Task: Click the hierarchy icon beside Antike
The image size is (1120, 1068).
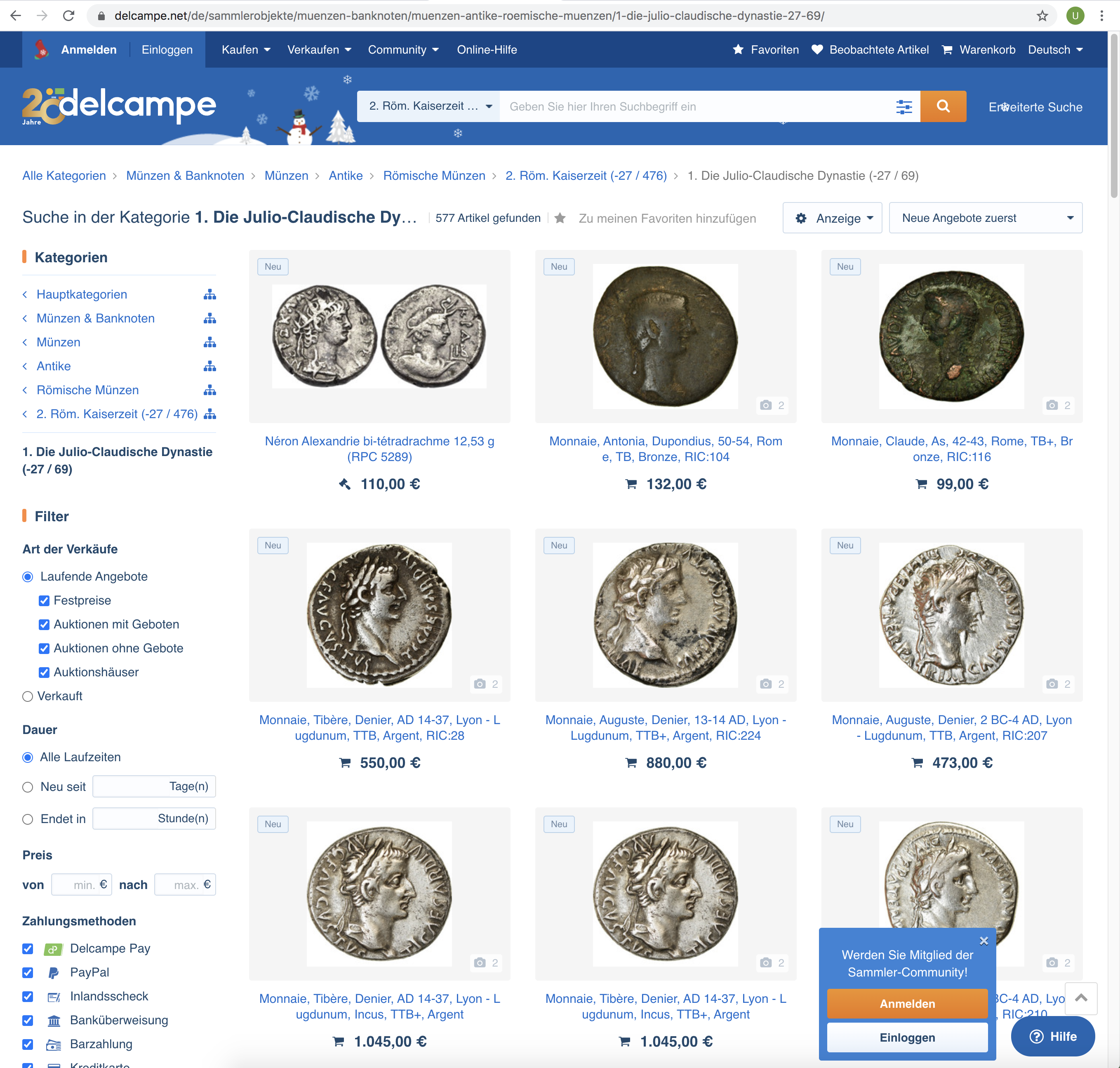Action: tap(209, 366)
